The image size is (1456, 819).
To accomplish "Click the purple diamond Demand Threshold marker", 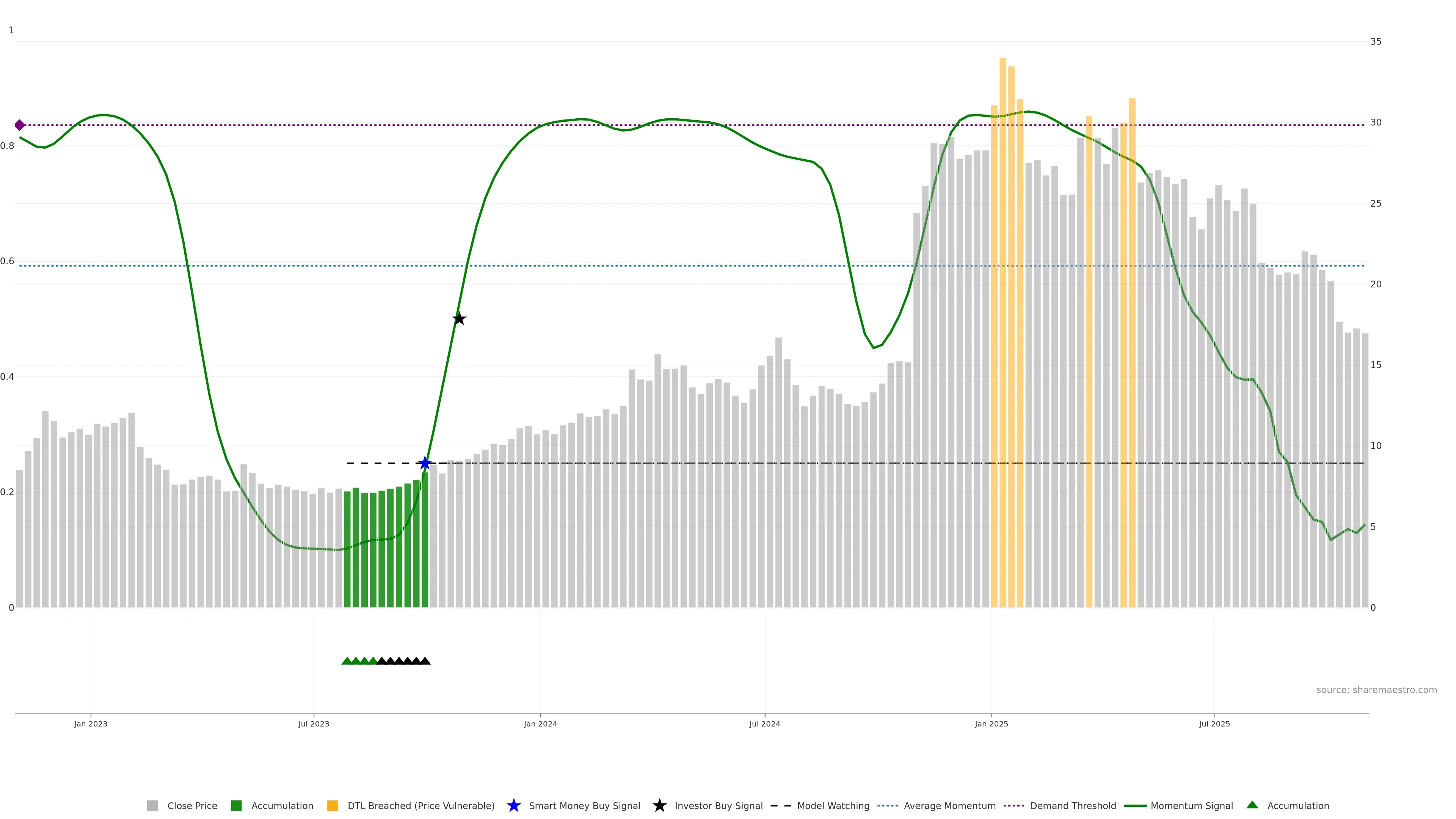I will coord(20,125).
